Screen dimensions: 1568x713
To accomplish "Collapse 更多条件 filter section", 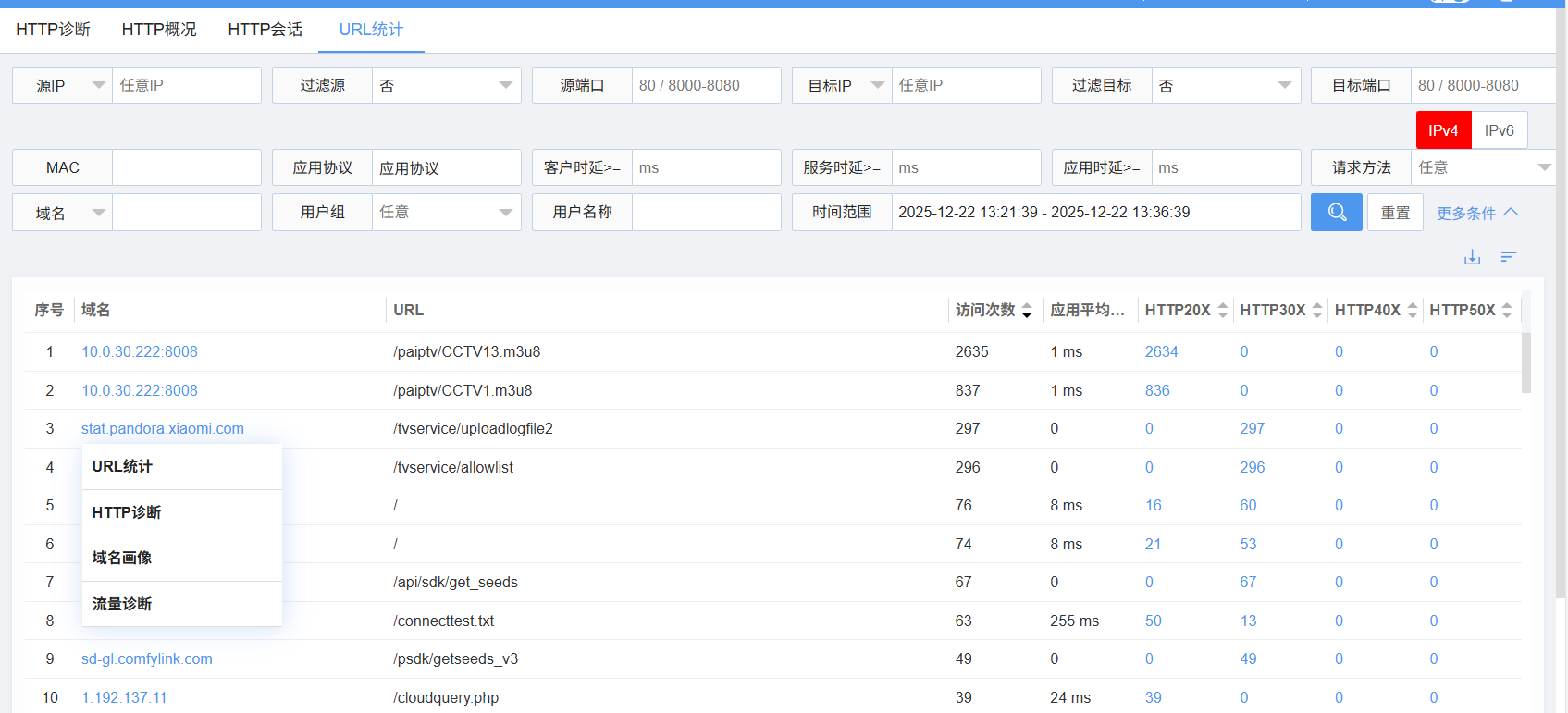I will click(x=1477, y=213).
